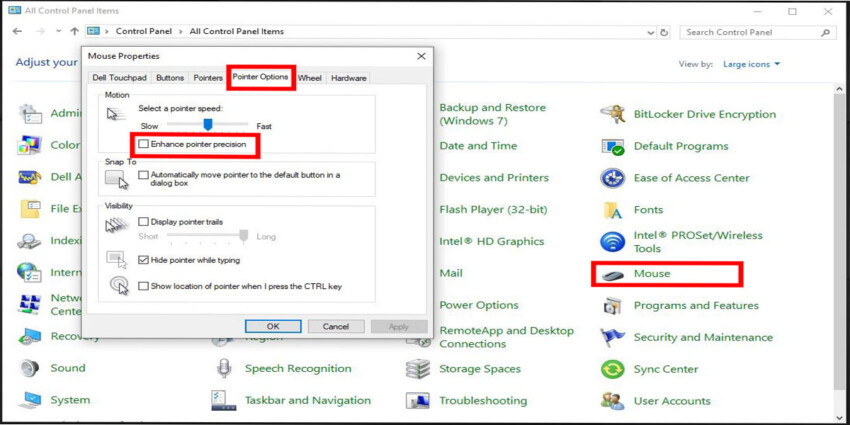Enable Enhance pointer precision checkbox

coord(143,144)
